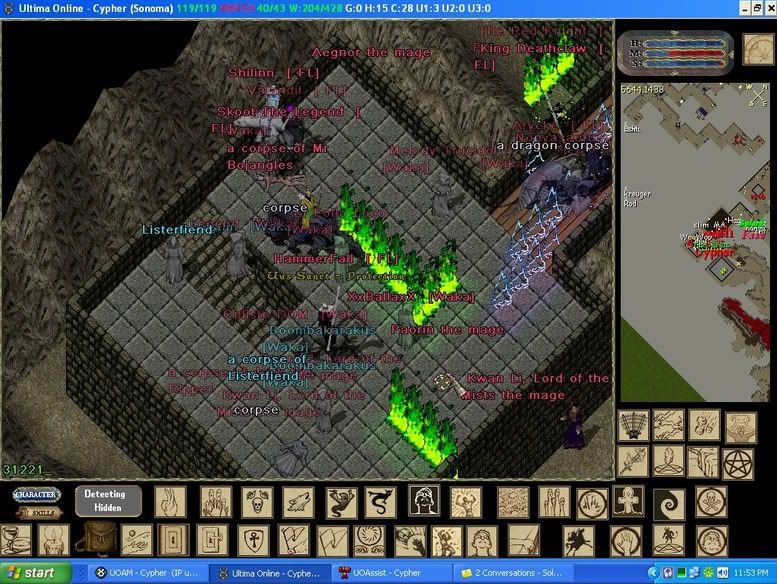
Task: Activate the Detecting Hidden skill button
Action: click(108, 501)
